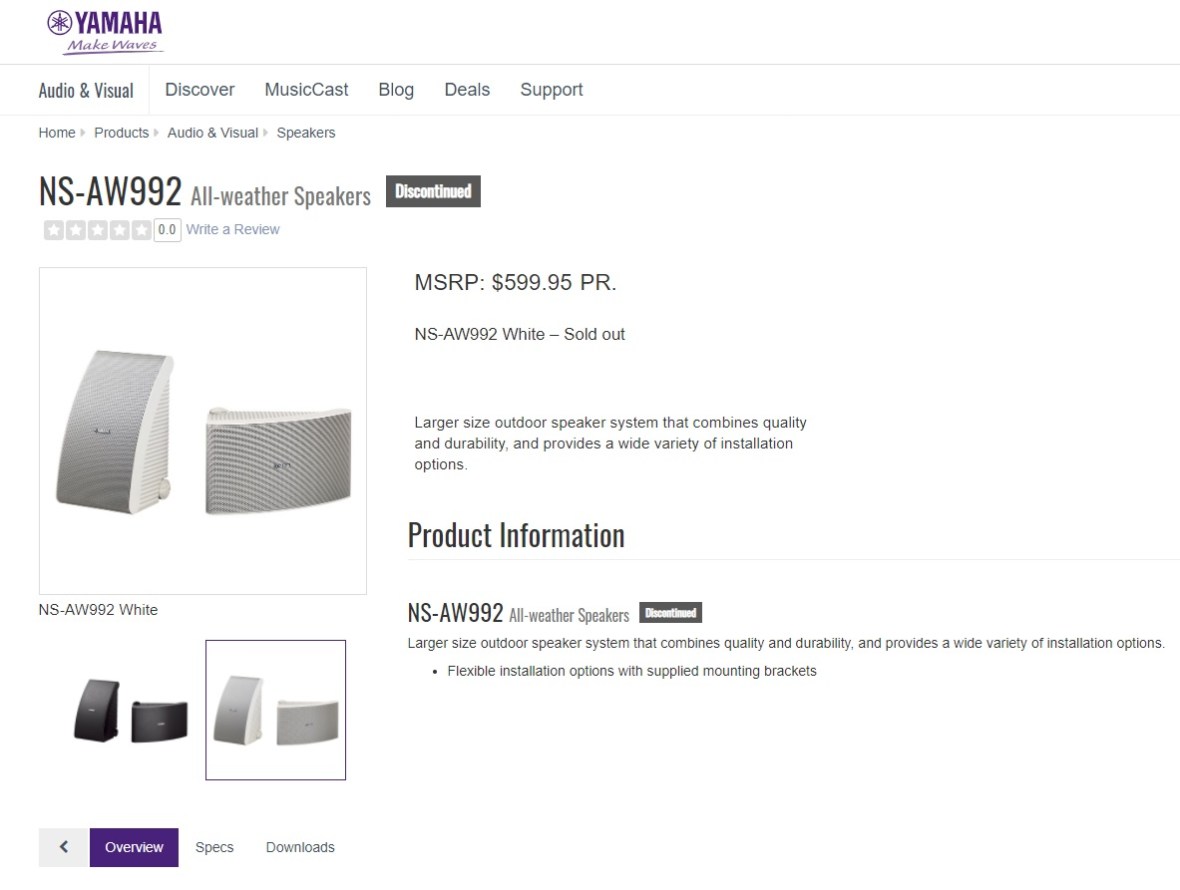Select the Overview tab

click(134, 847)
